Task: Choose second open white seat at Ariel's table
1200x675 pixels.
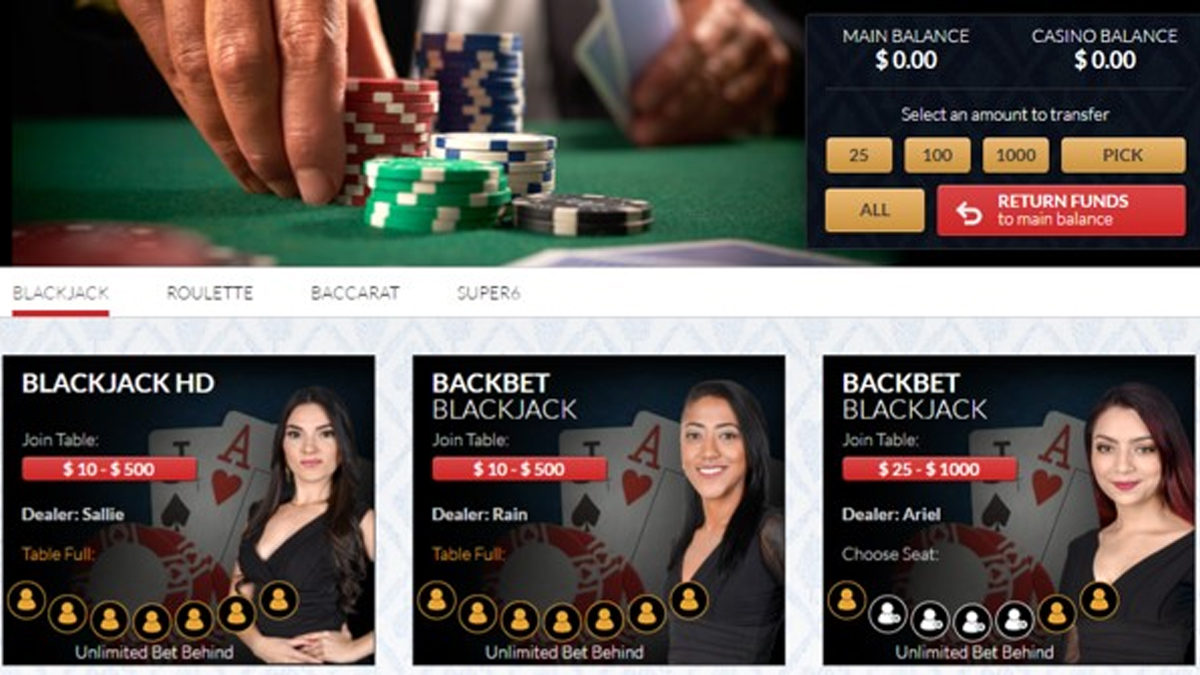Action: click(930, 620)
